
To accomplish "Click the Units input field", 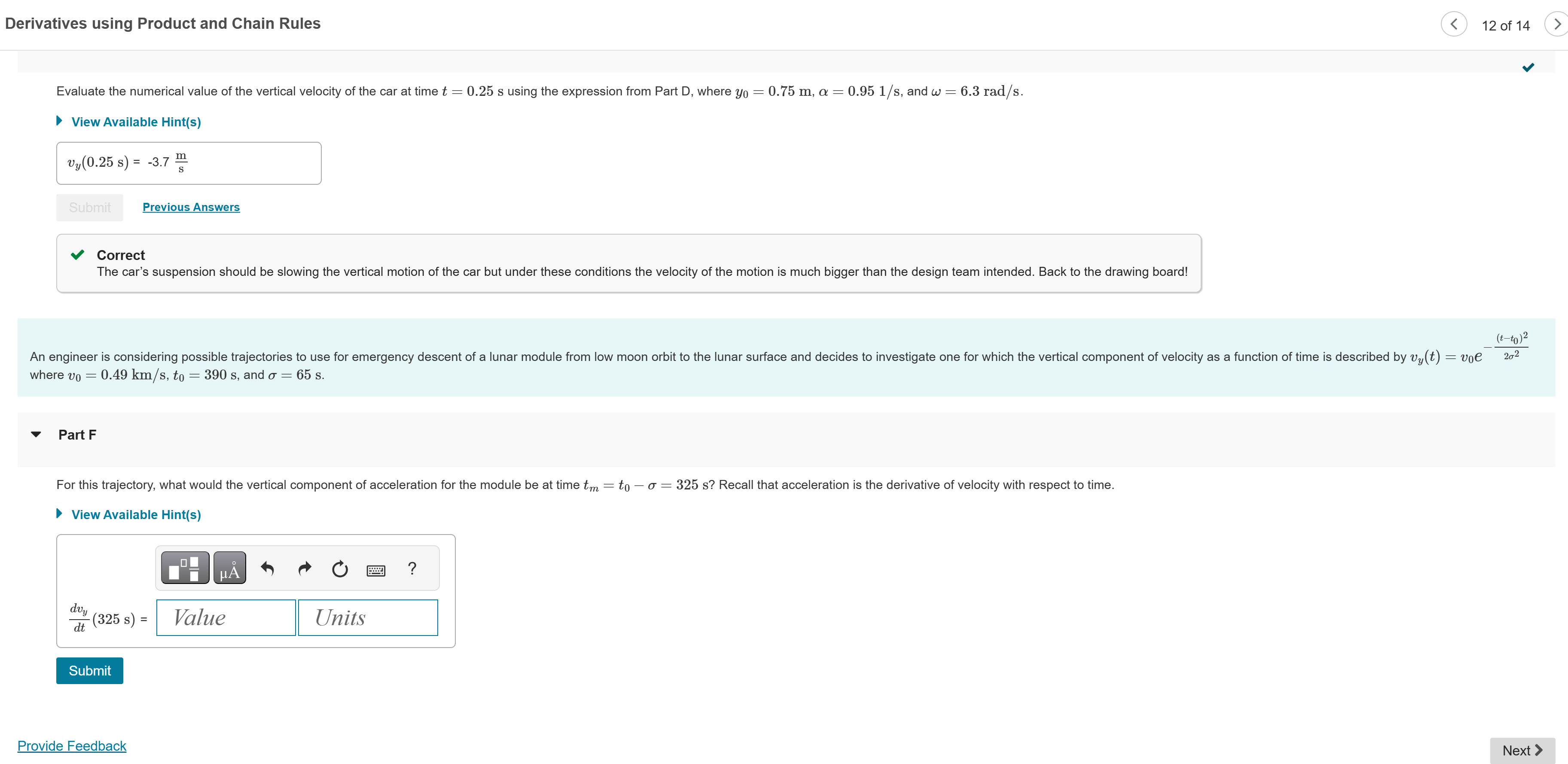I will [368, 617].
